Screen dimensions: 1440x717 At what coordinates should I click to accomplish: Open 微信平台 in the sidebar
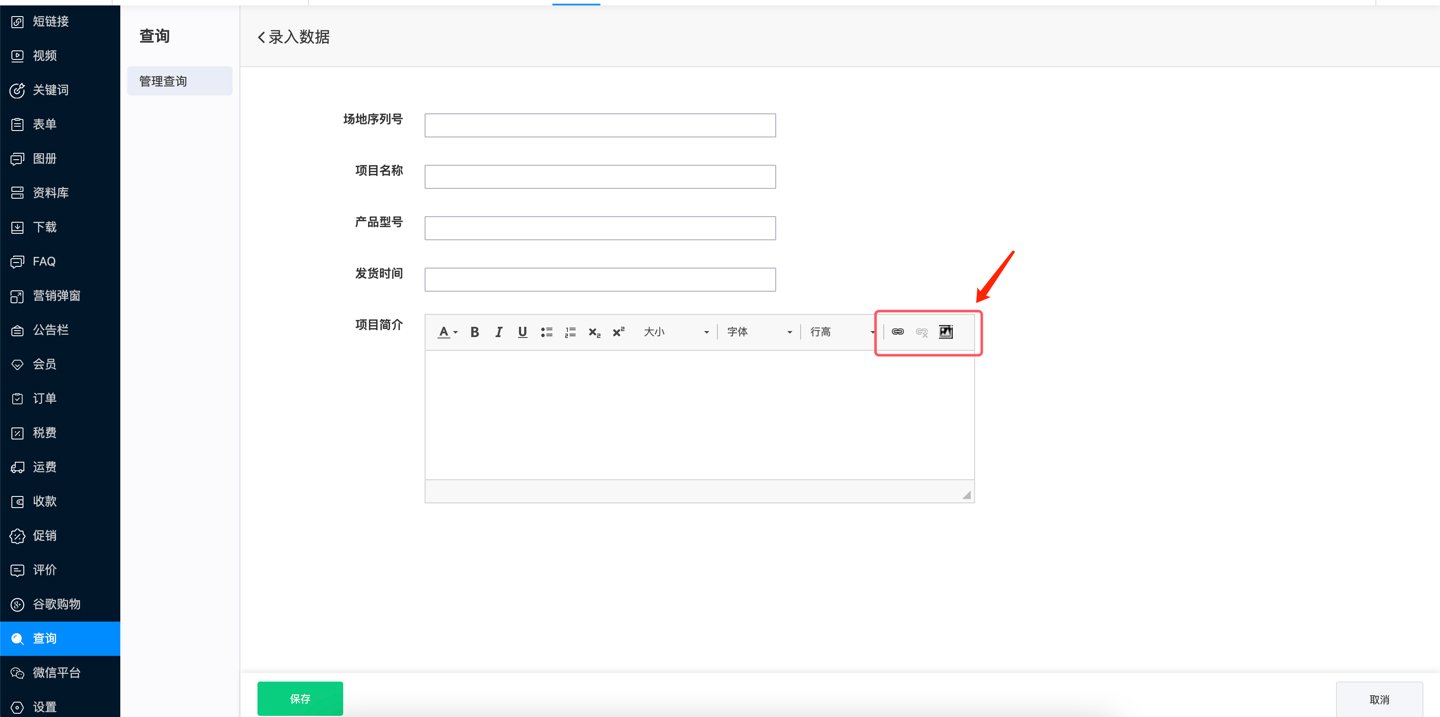click(56, 673)
